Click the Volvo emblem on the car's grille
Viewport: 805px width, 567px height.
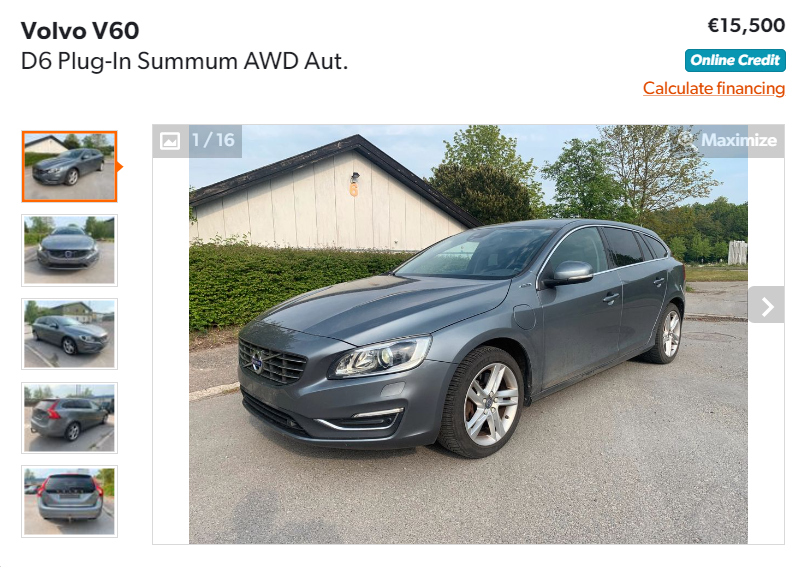tap(257, 362)
